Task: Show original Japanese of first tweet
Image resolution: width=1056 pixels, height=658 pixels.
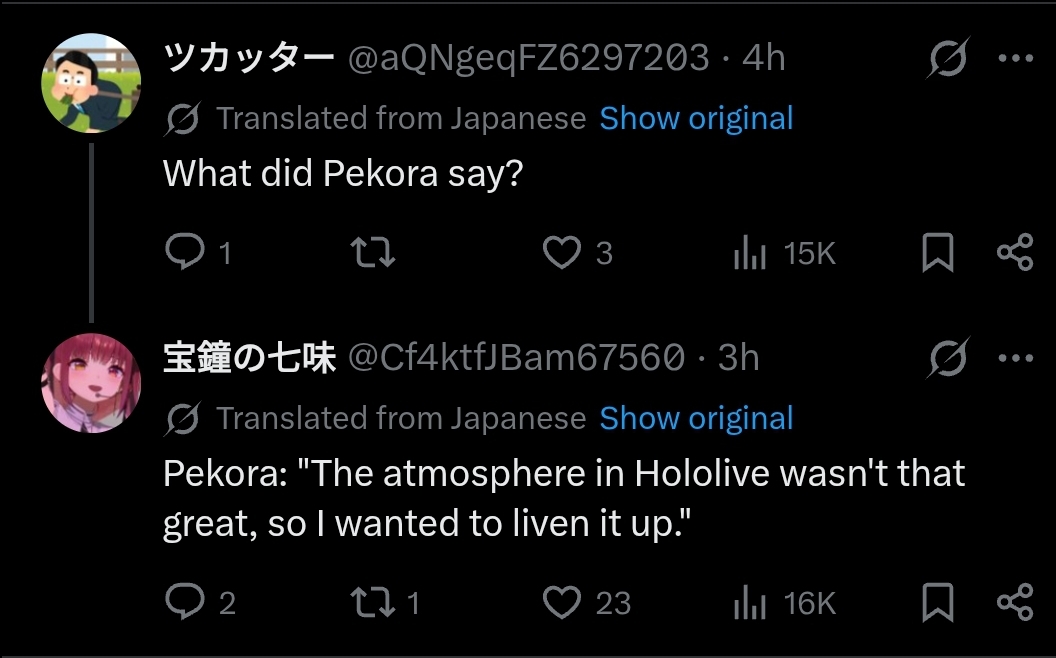Action: coord(696,118)
